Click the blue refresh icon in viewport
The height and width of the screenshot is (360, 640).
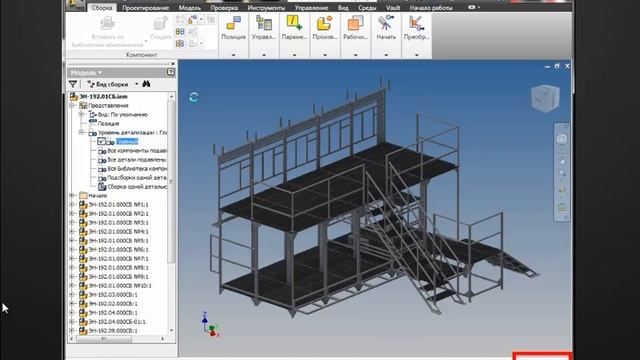(194, 97)
